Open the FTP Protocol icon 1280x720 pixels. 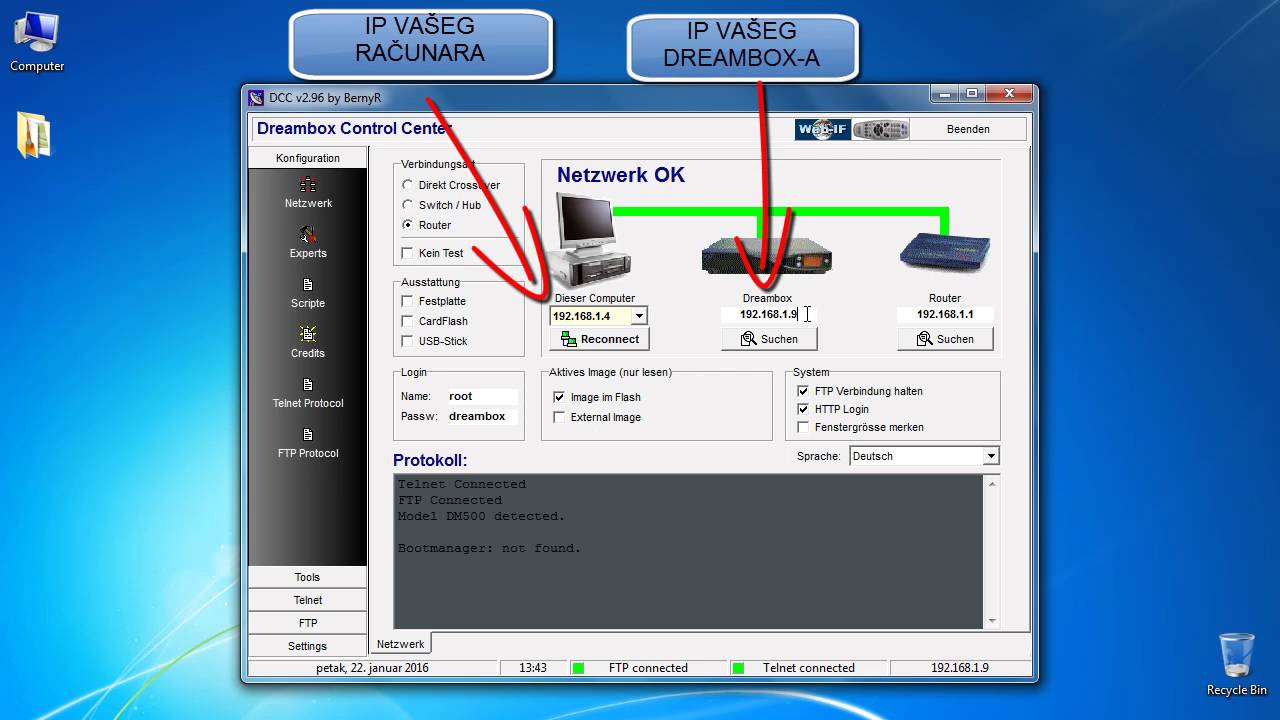pyautogui.click(x=308, y=434)
